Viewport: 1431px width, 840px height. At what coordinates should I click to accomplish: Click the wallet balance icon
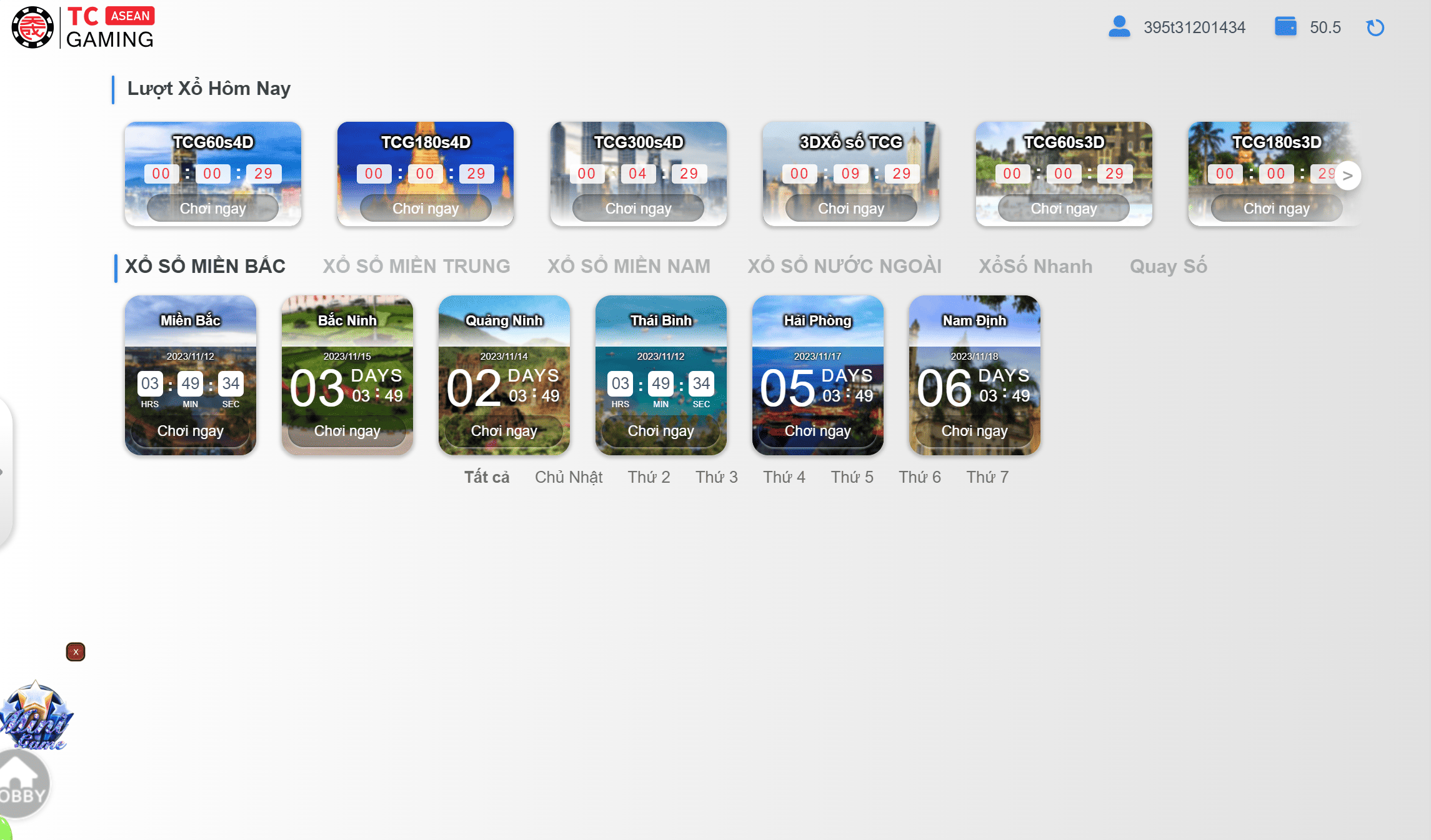(x=1285, y=27)
